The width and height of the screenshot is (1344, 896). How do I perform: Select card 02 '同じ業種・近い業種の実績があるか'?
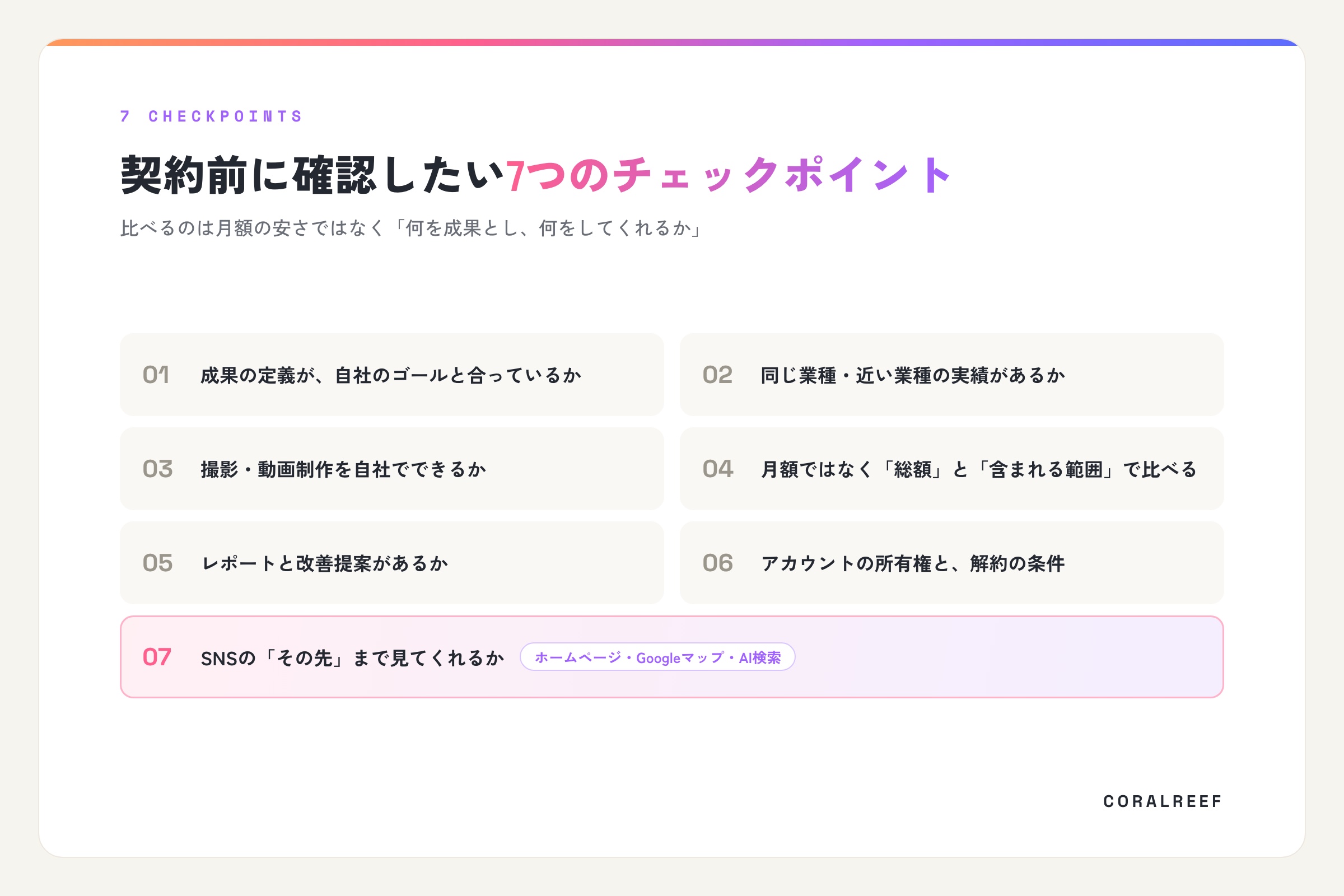point(952,375)
